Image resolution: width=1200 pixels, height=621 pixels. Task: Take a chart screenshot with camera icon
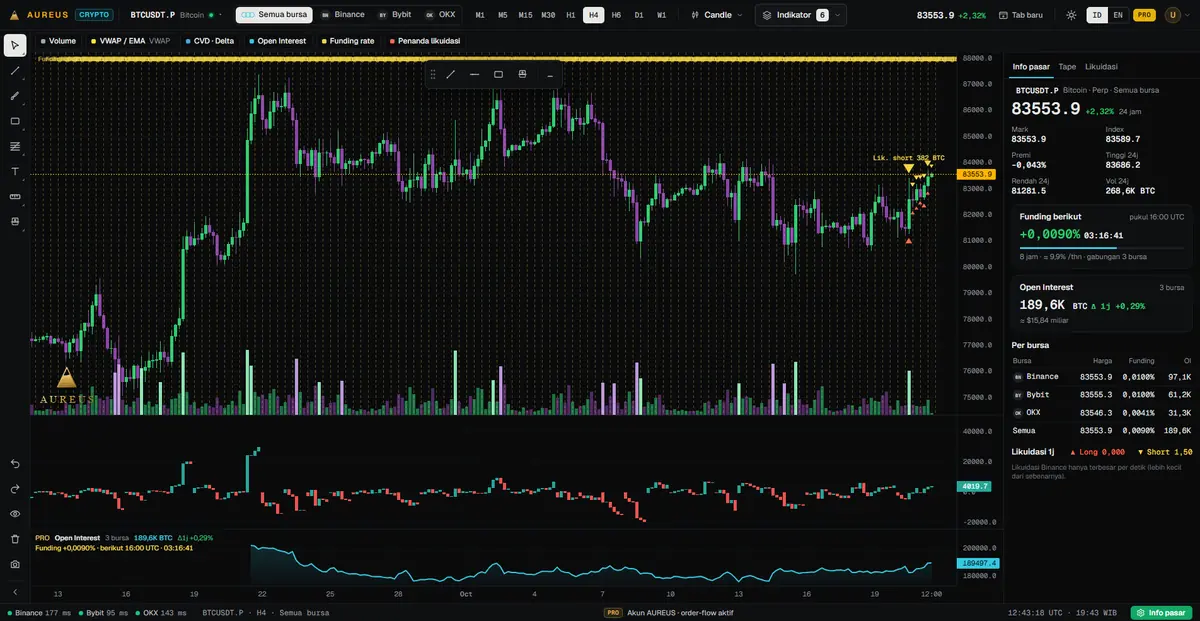click(x=15, y=564)
